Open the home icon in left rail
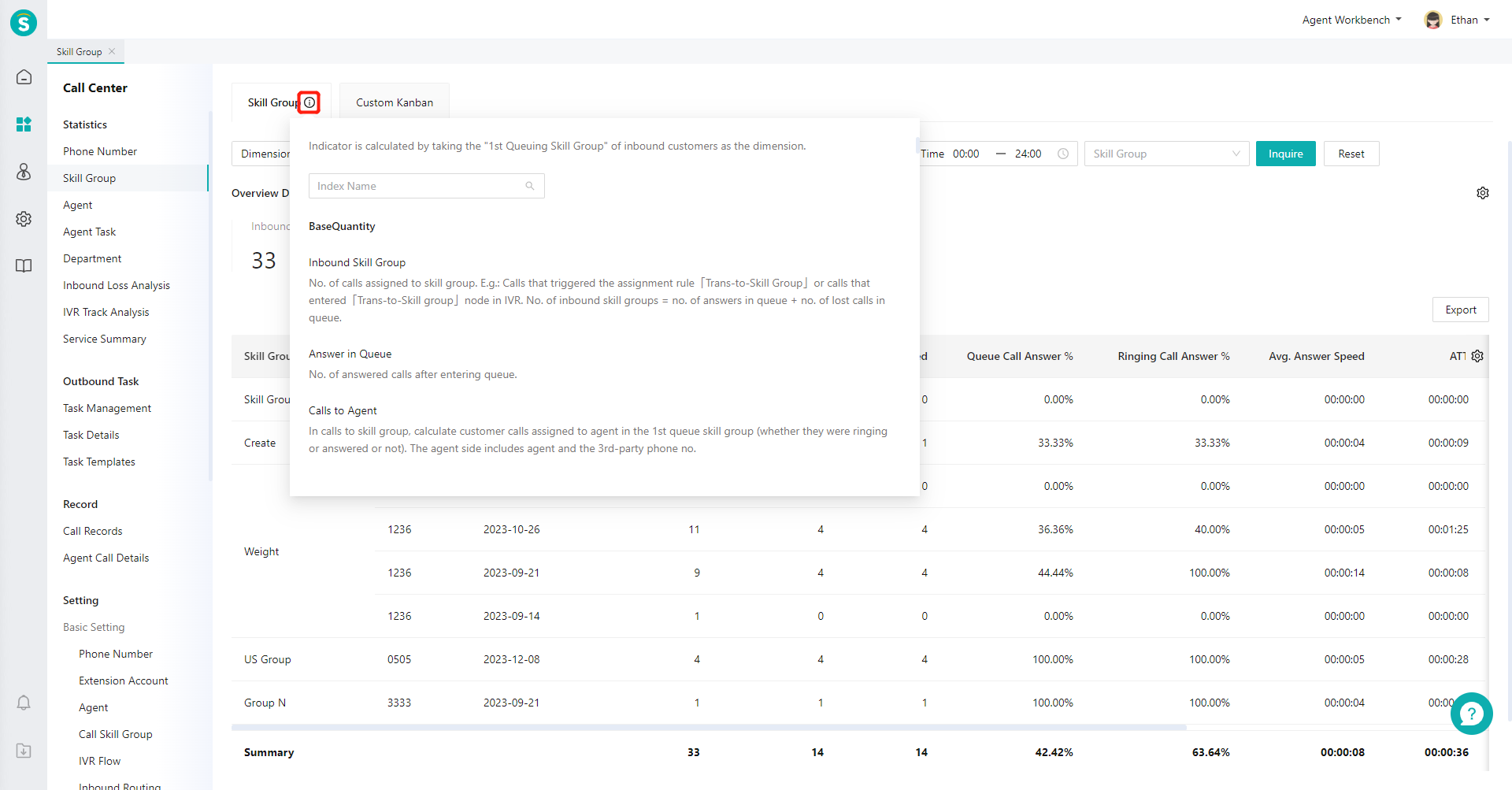The width and height of the screenshot is (1512, 790). tap(24, 77)
